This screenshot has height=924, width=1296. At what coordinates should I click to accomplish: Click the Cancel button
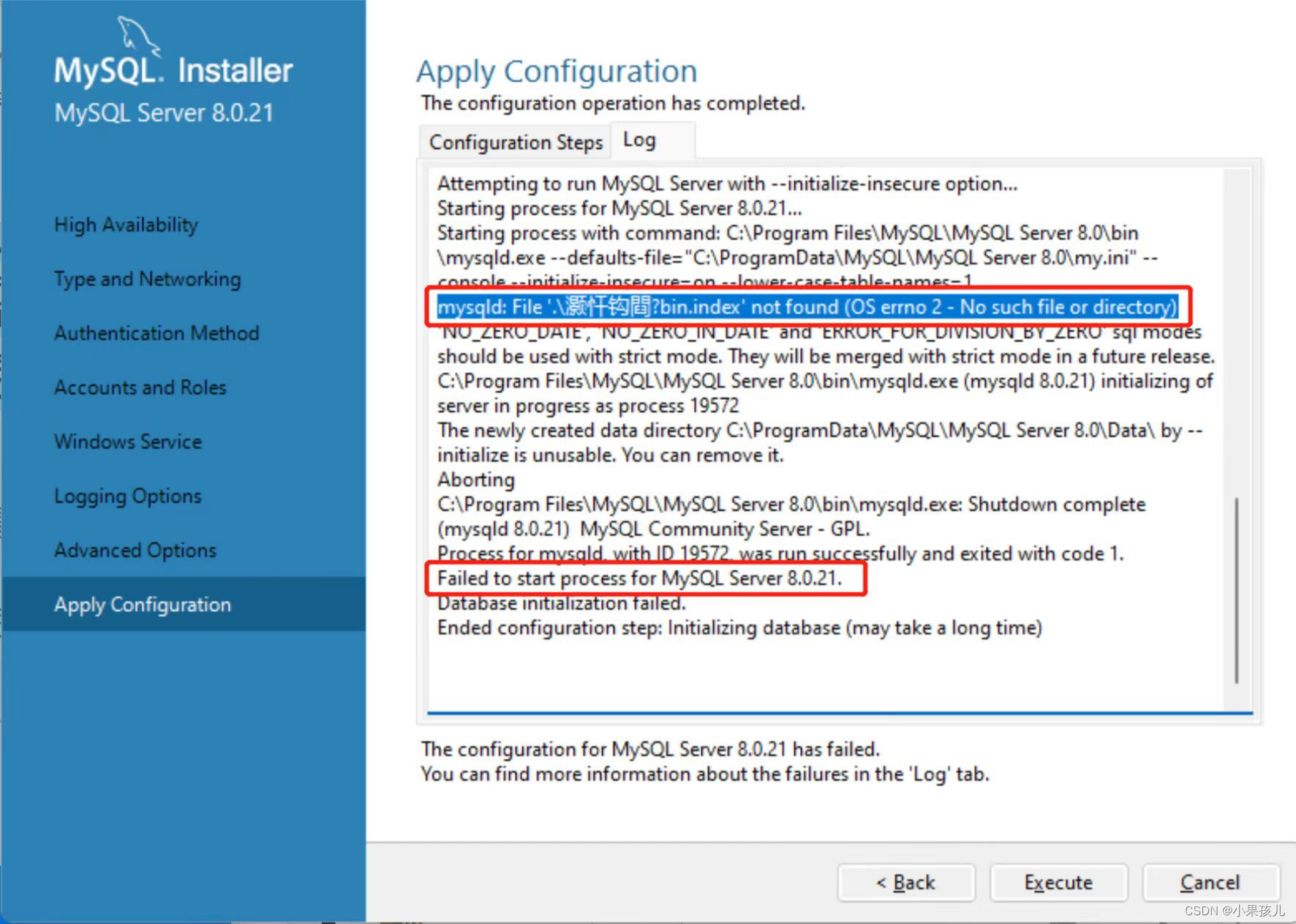pos(1210,882)
